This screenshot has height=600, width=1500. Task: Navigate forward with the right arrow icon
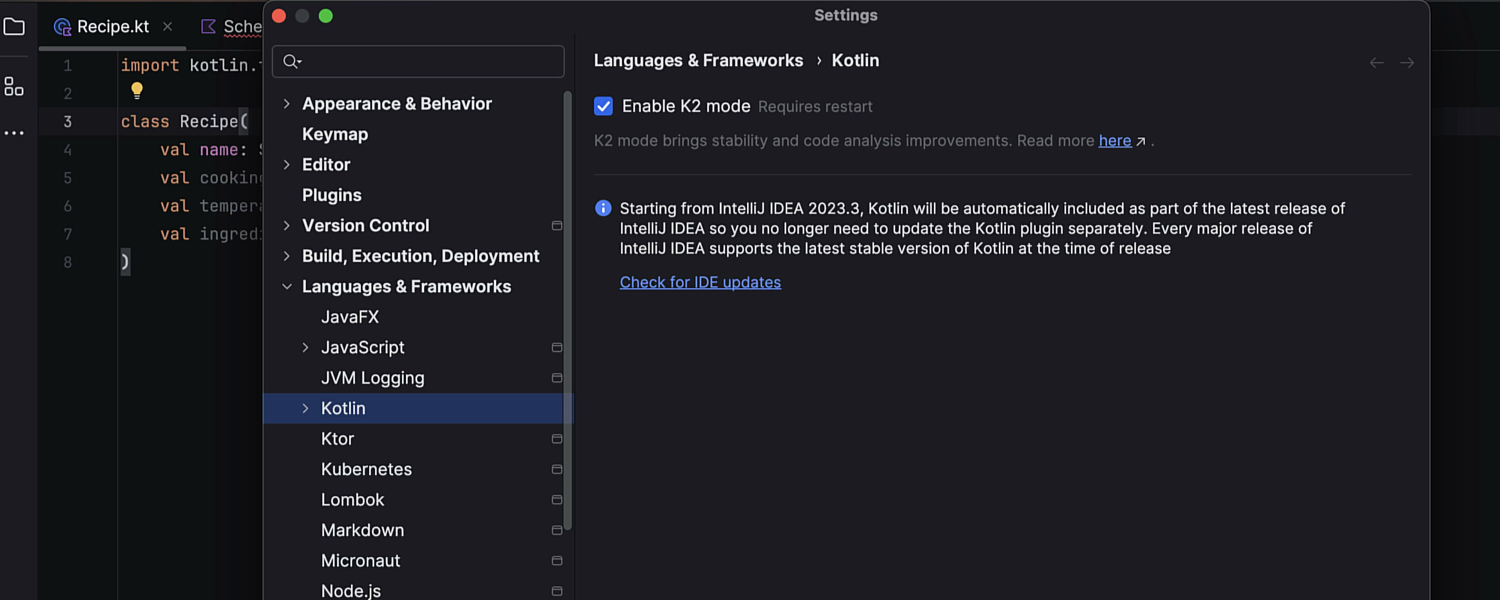(x=1407, y=63)
